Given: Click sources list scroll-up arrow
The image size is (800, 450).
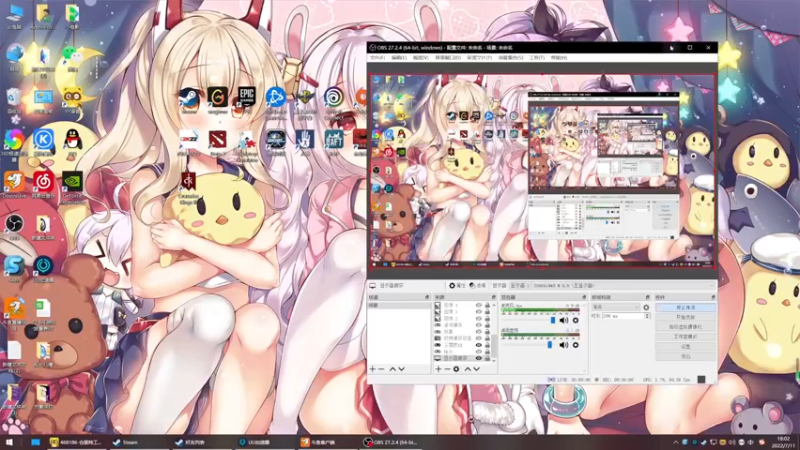Looking at the screenshot, I should click(x=494, y=305).
